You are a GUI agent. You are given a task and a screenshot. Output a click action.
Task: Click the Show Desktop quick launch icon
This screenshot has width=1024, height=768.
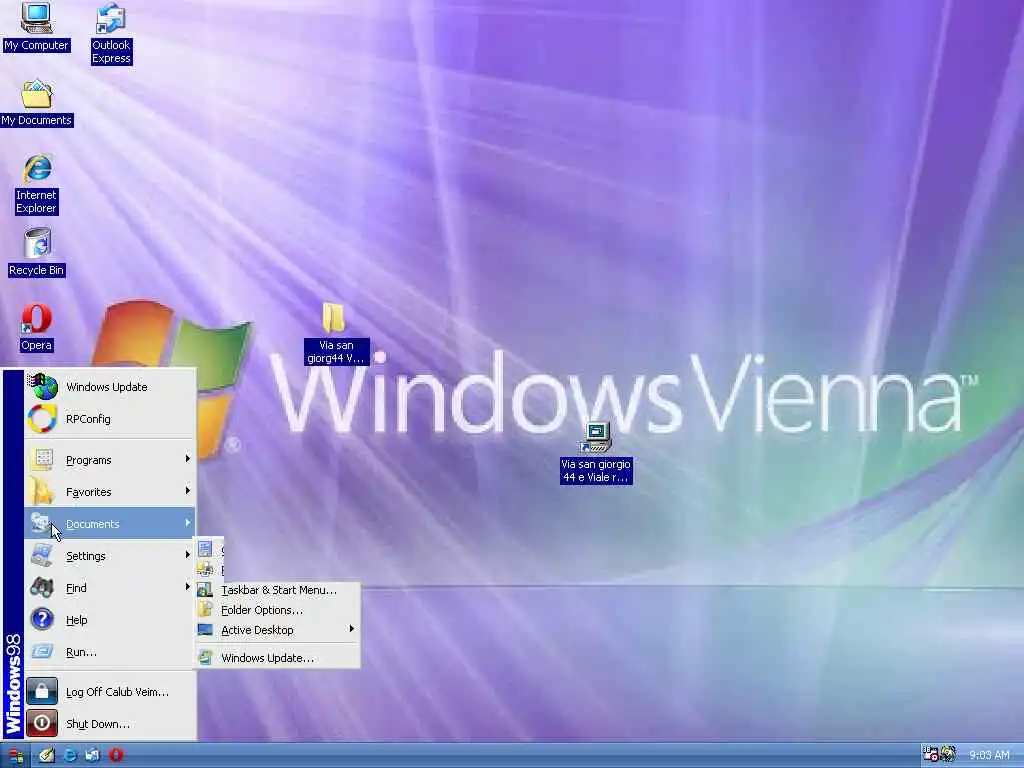click(46, 756)
